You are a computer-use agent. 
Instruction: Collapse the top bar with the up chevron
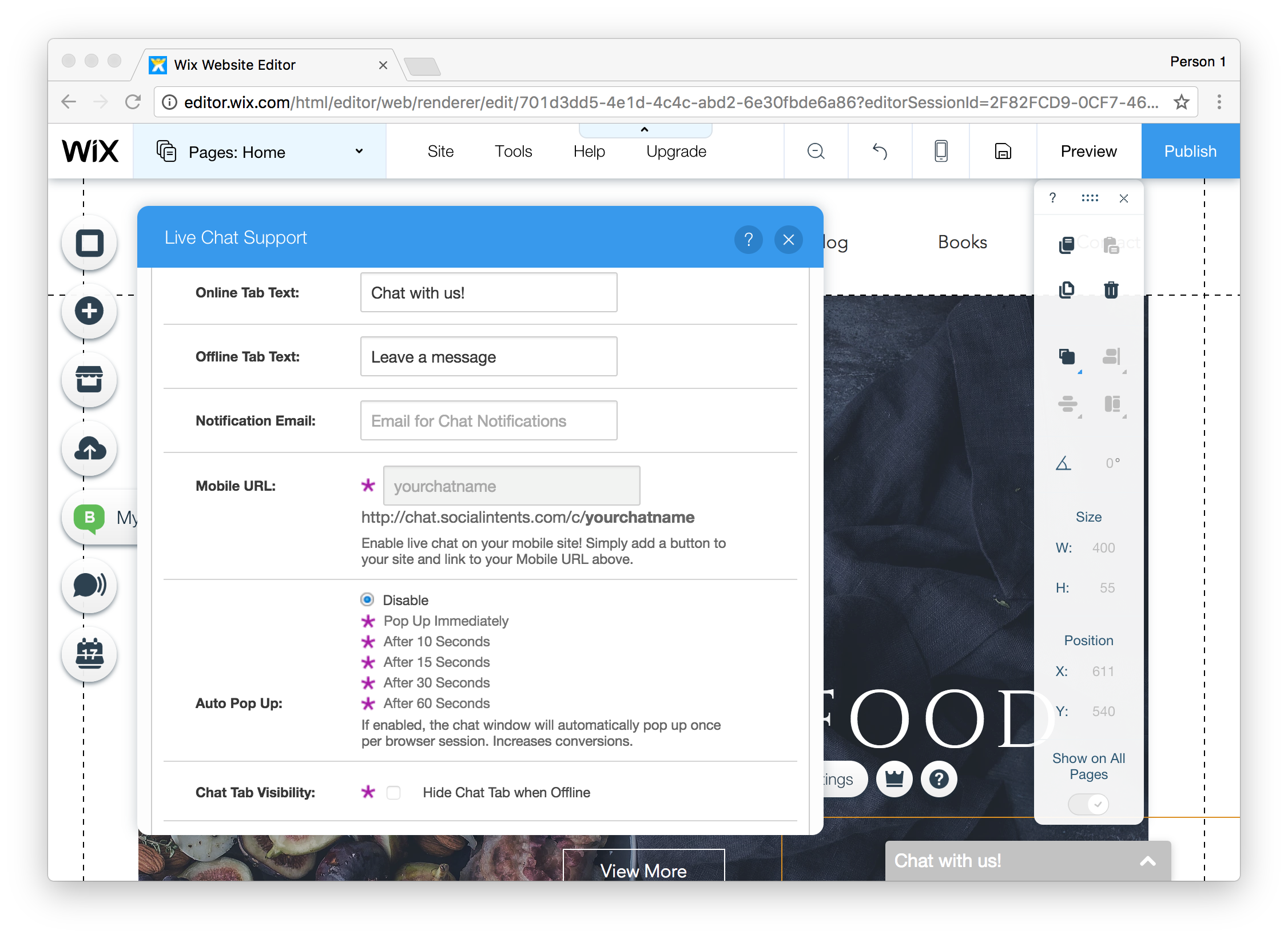pos(645,130)
